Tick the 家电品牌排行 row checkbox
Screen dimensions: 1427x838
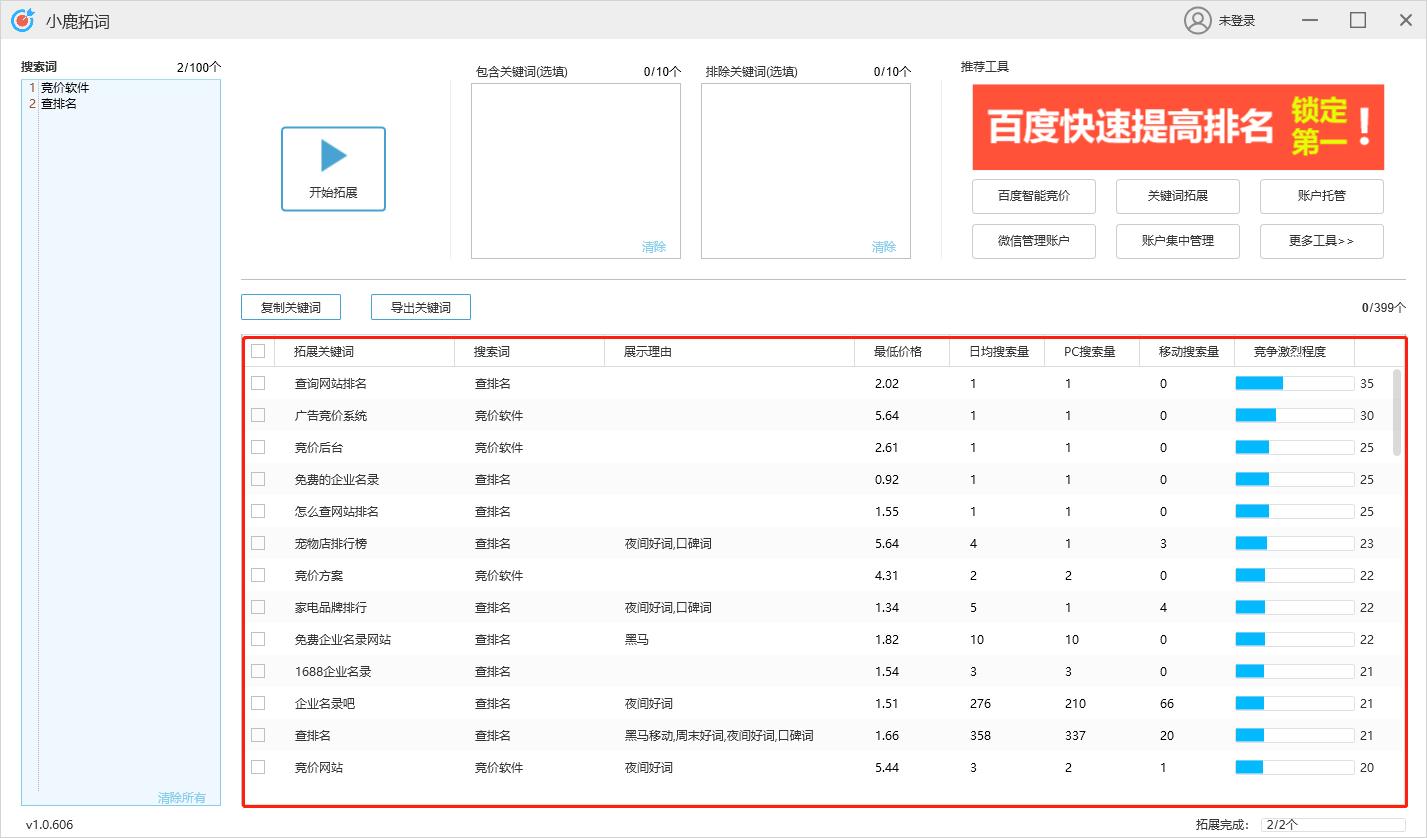[x=258, y=607]
